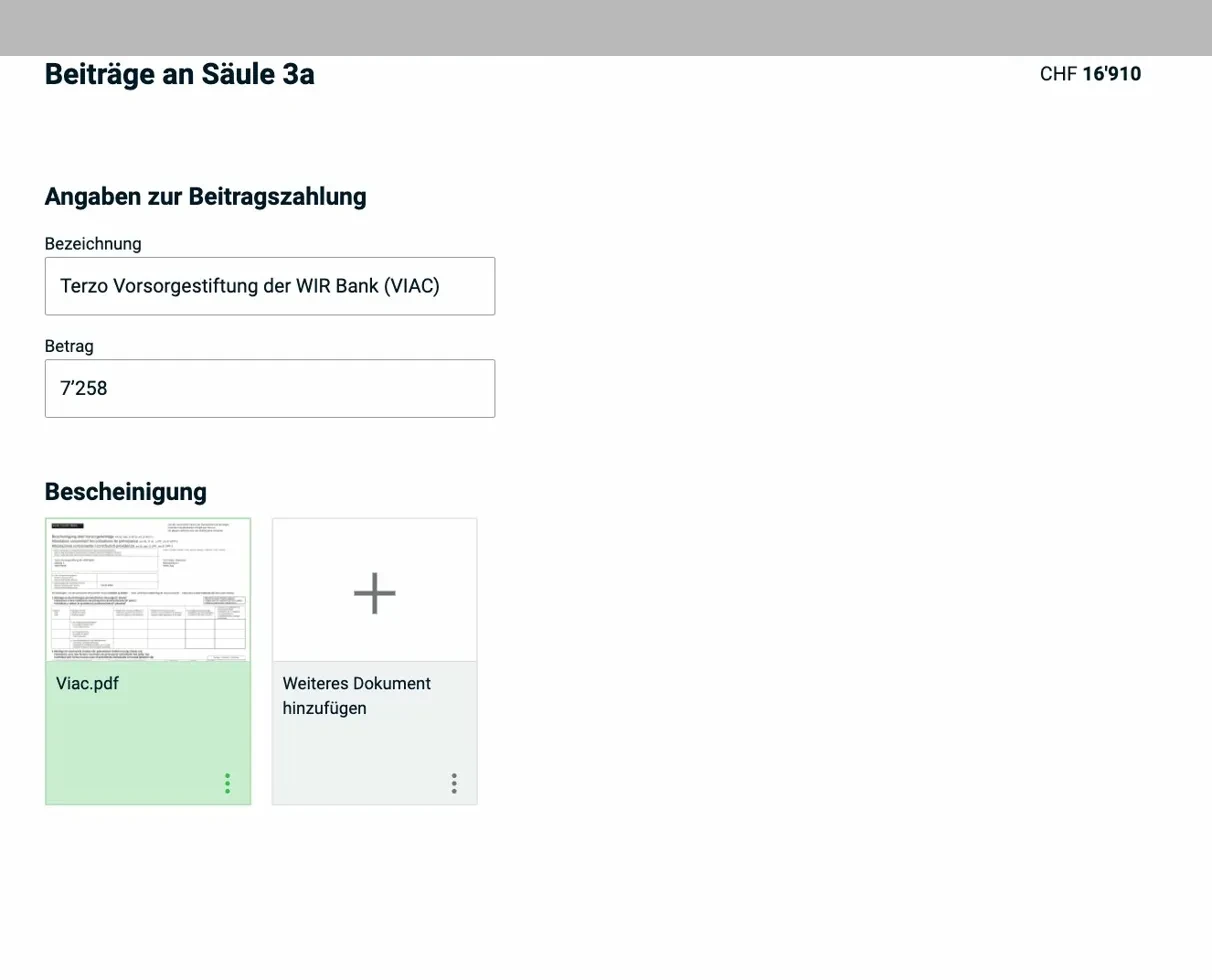
Task: Click inside the Betrag field showing 7'258
Action: (269, 388)
